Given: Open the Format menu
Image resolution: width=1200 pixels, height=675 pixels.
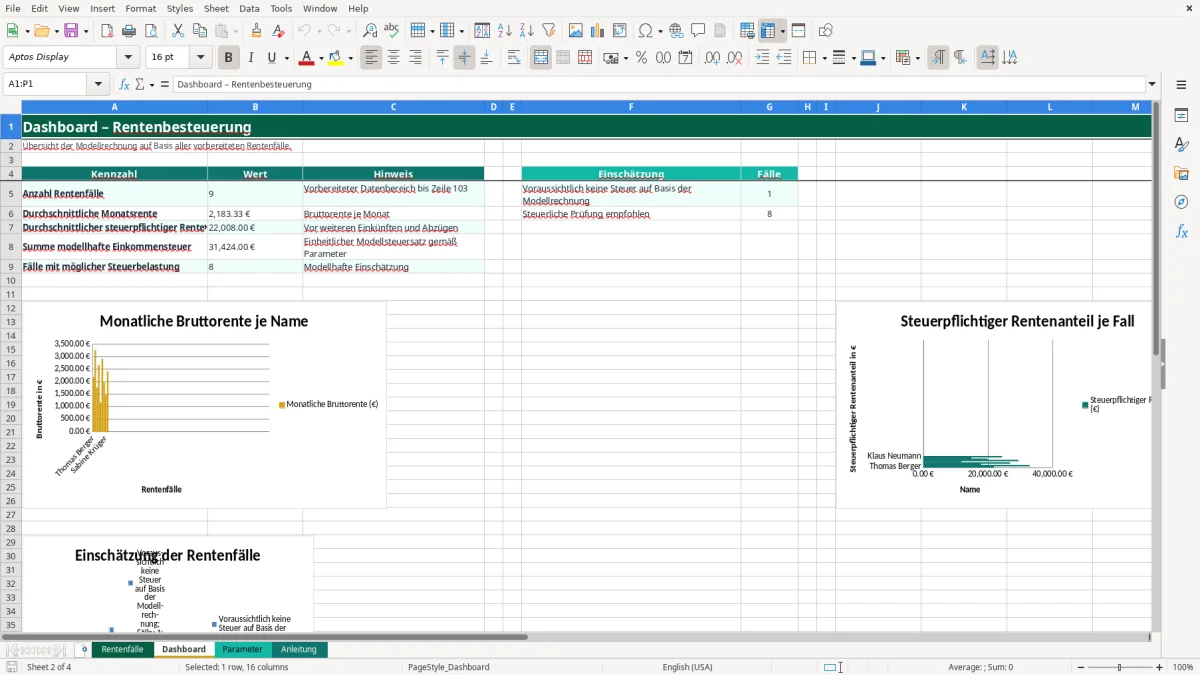Looking at the screenshot, I should tap(141, 8).
